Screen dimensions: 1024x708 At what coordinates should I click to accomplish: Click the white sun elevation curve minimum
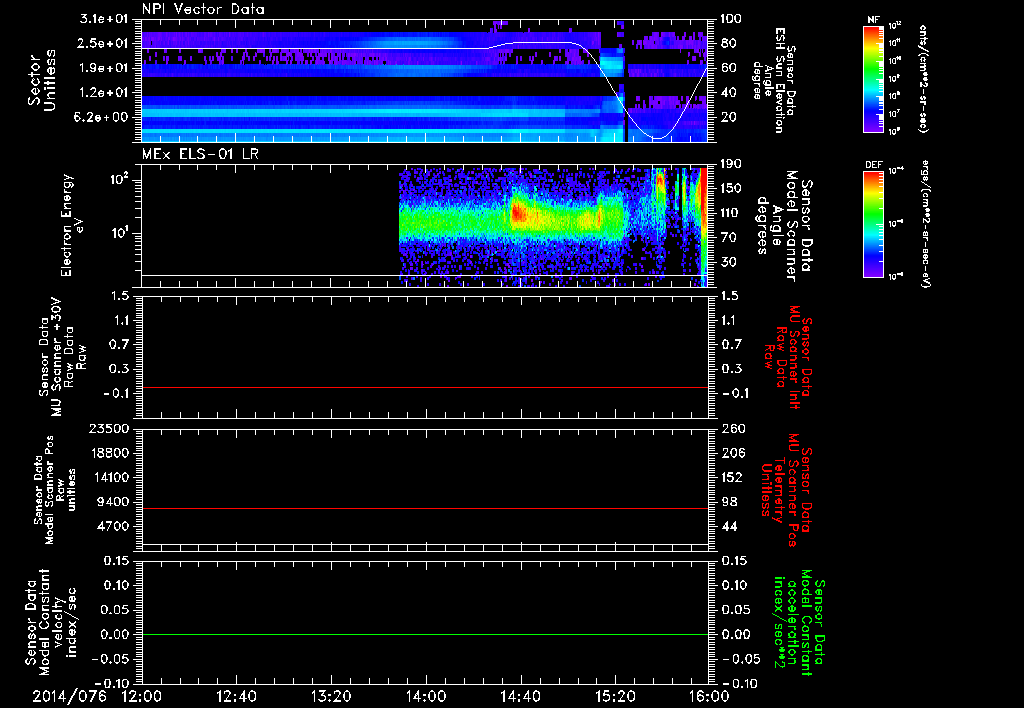(x=660, y=138)
